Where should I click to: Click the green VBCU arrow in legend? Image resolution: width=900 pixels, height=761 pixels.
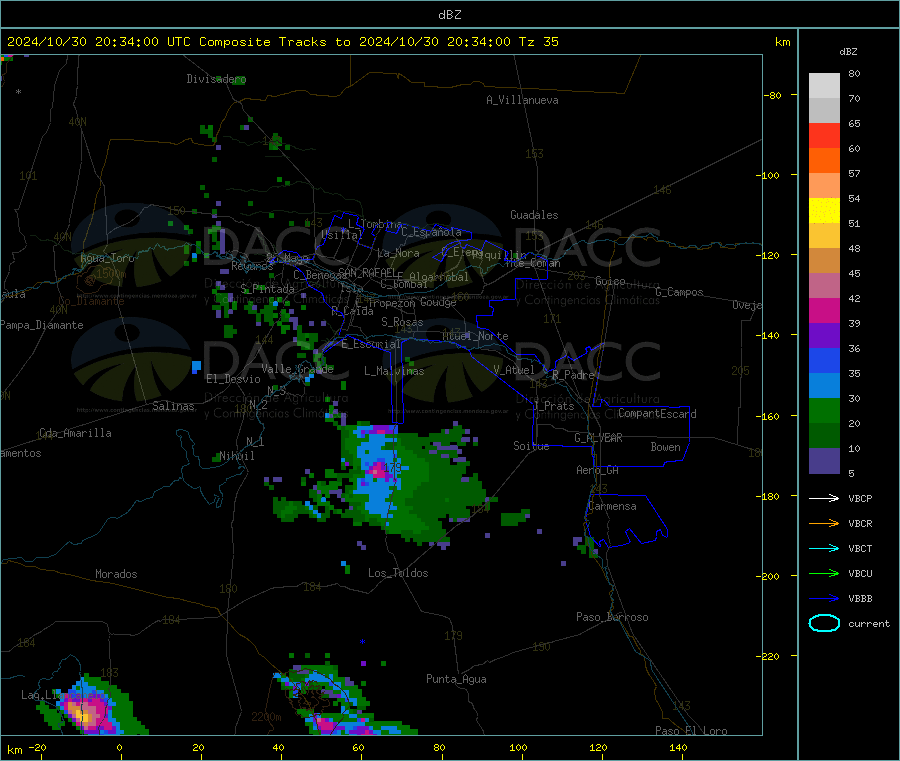824,573
